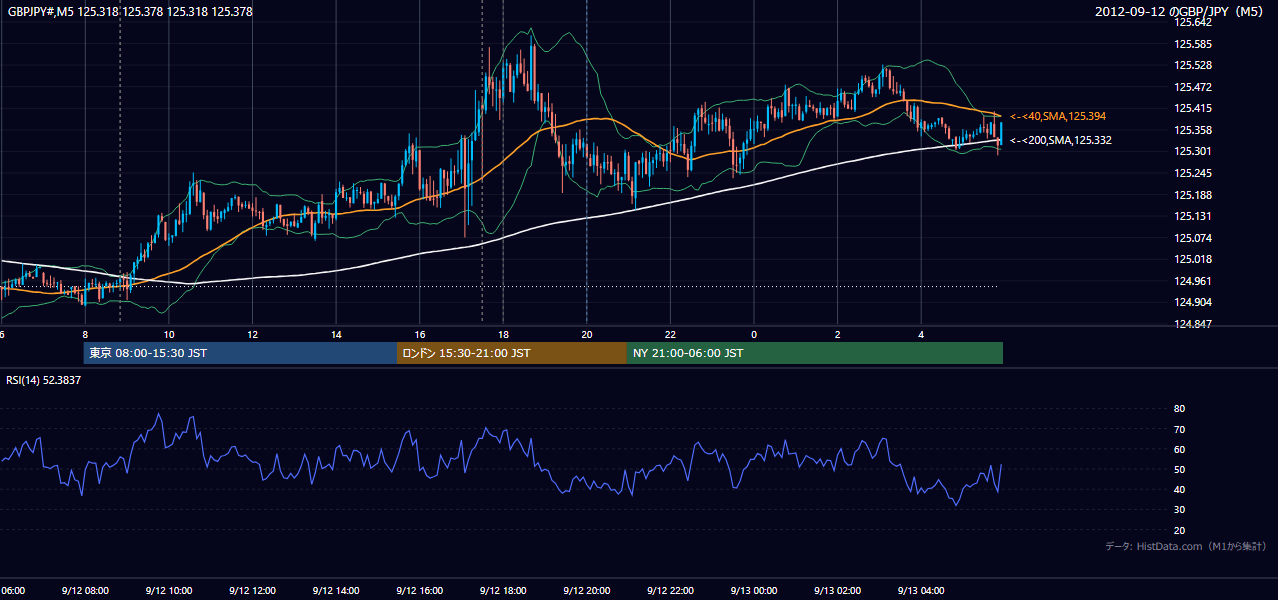Click hour marker 10 on the chart time axis
This screenshot has height=600, width=1278.
coord(169,334)
